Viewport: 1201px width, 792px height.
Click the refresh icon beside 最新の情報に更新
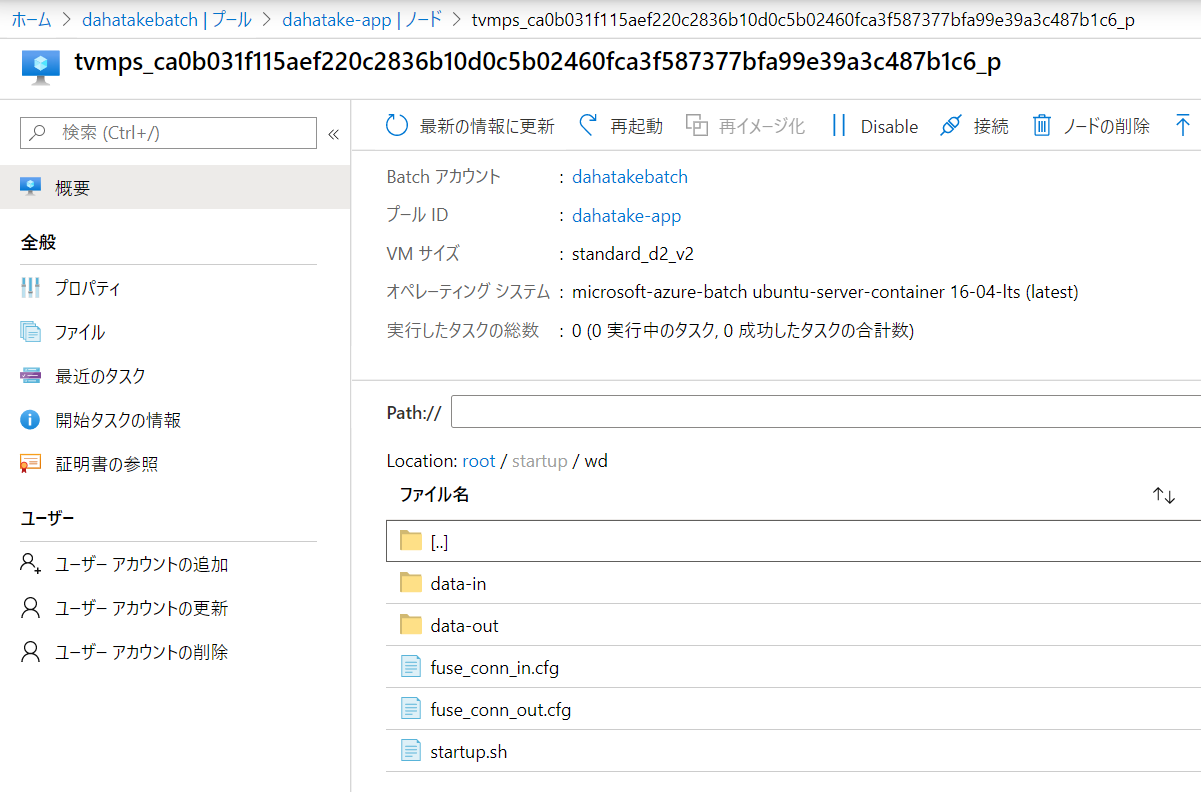pyautogui.click(x=397, y=125)
